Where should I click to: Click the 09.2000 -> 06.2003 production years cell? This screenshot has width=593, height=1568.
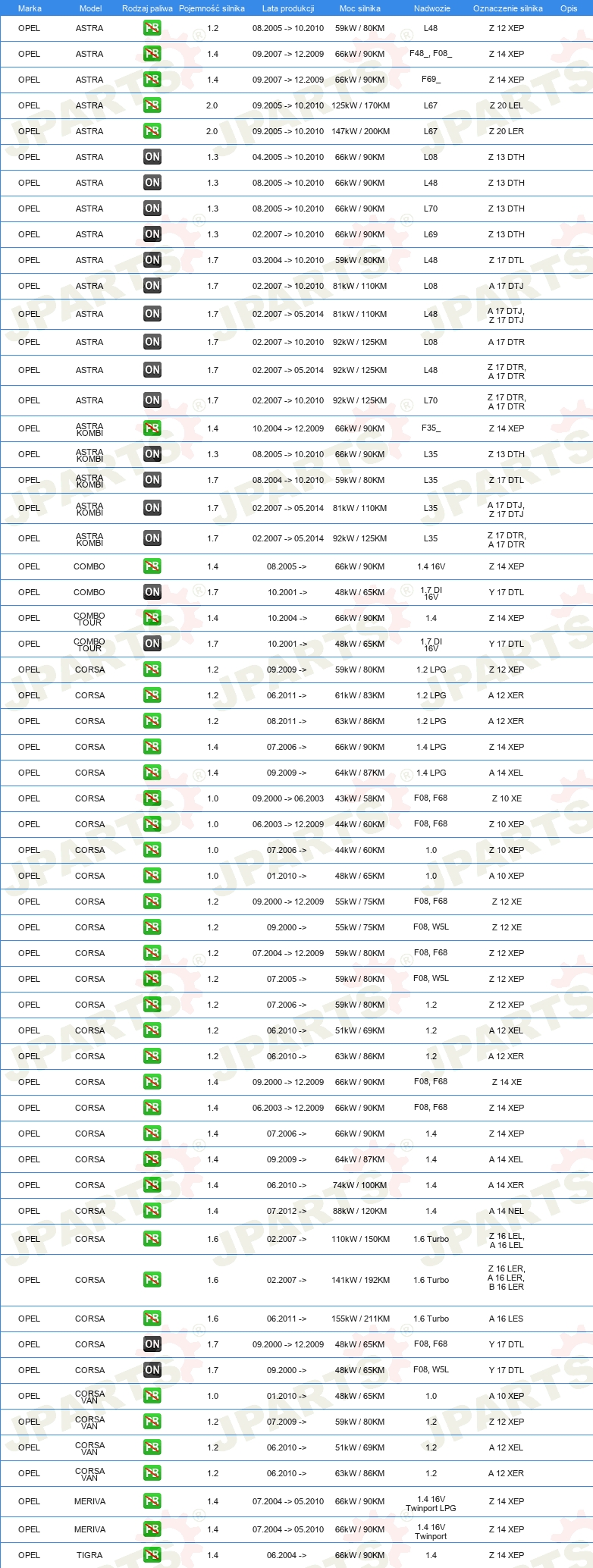coord(288,798)
